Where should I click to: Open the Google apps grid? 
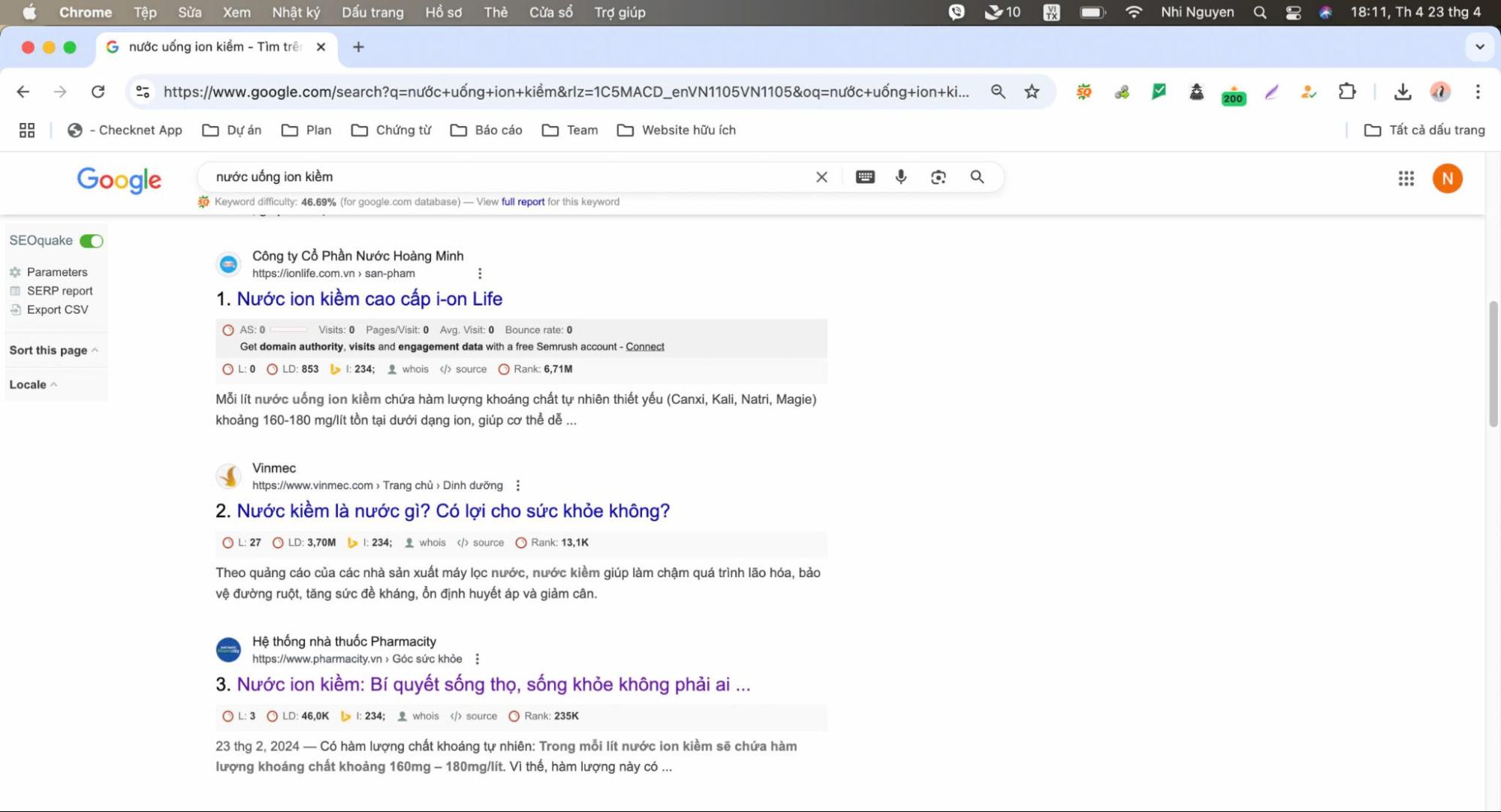(1406, 179)
